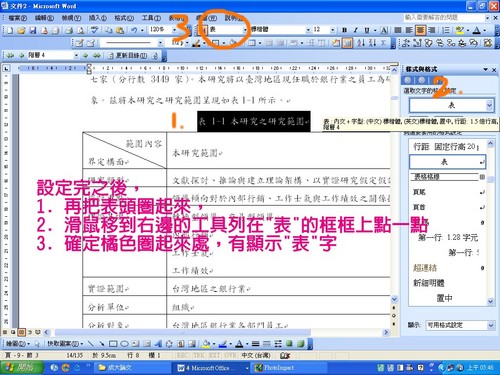Open line spacing options
Image resolution: width=500 pixels, height=375 pixels.
(446, 30)
